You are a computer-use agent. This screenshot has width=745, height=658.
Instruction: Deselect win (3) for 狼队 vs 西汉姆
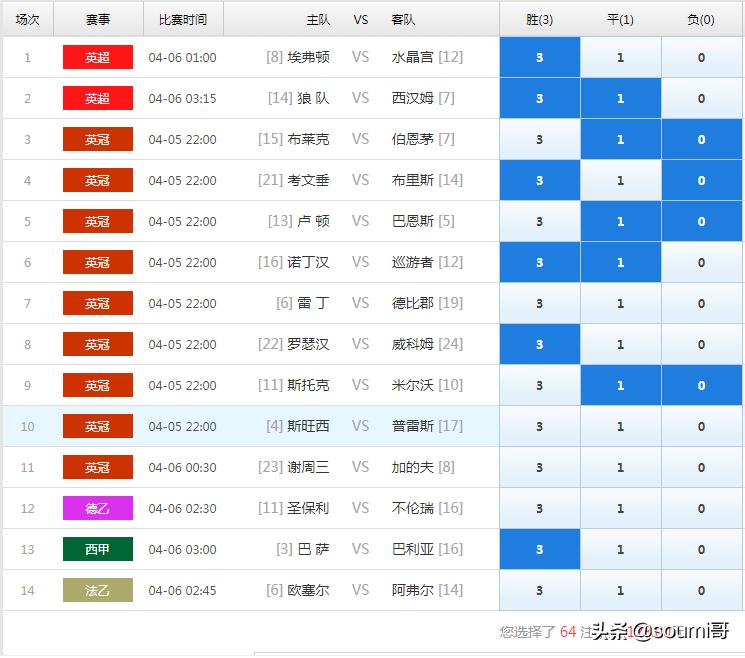point(540,98)
